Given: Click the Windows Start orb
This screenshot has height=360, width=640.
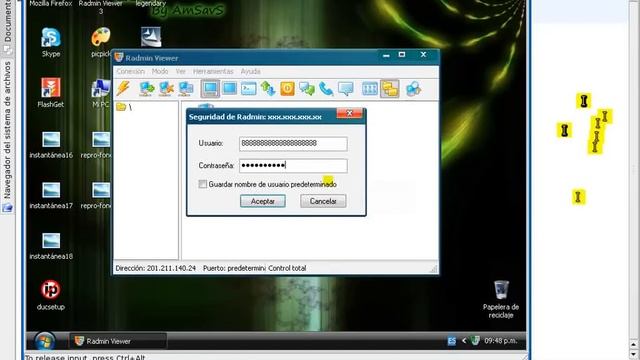Looking at the screenshot, I should click(44, 342).
